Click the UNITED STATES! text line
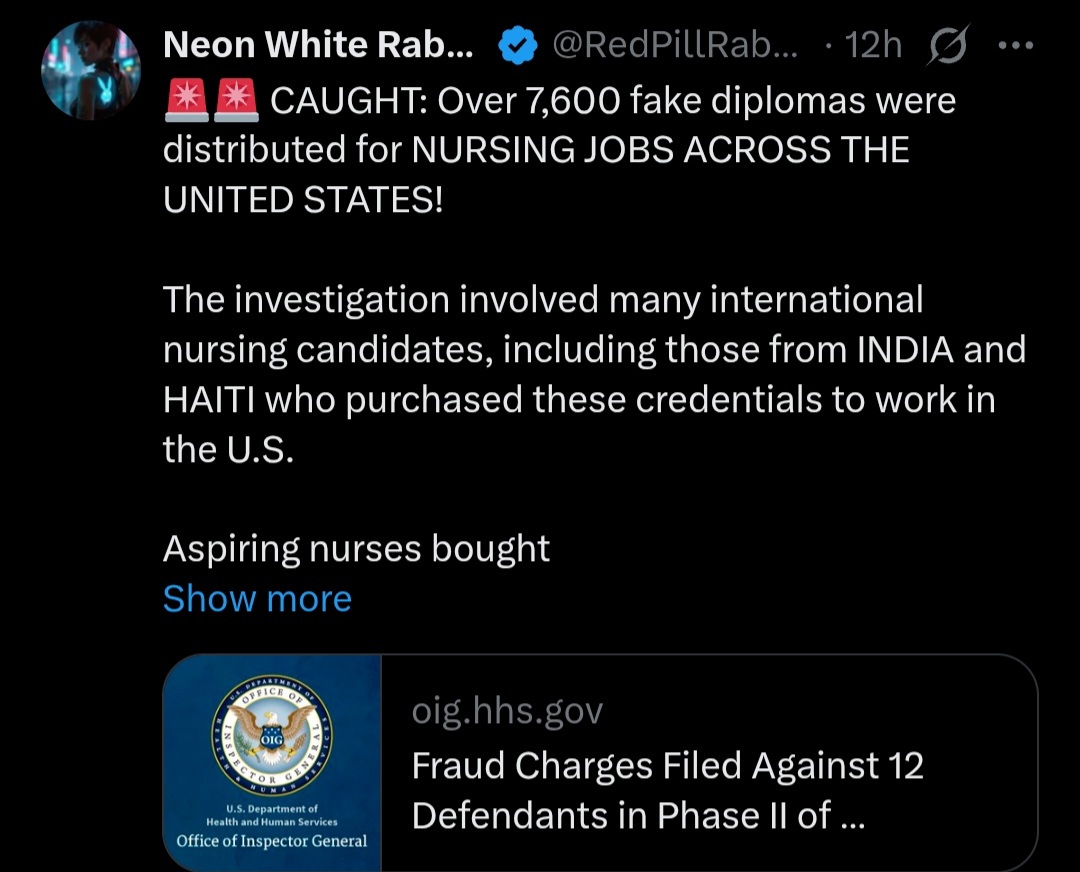 click(302, 199)
